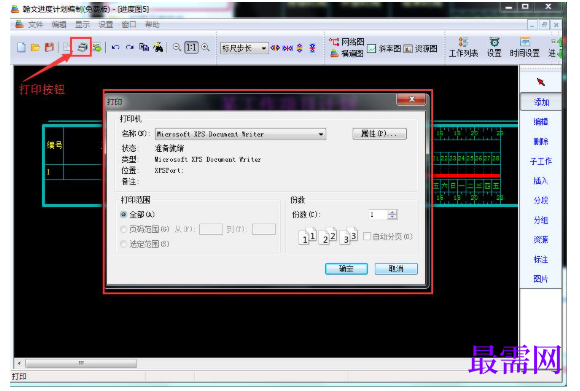The height and width of the screenshot is (391, 580).
Task: Click the Redo arrow icon
Action: pos(129,47)
